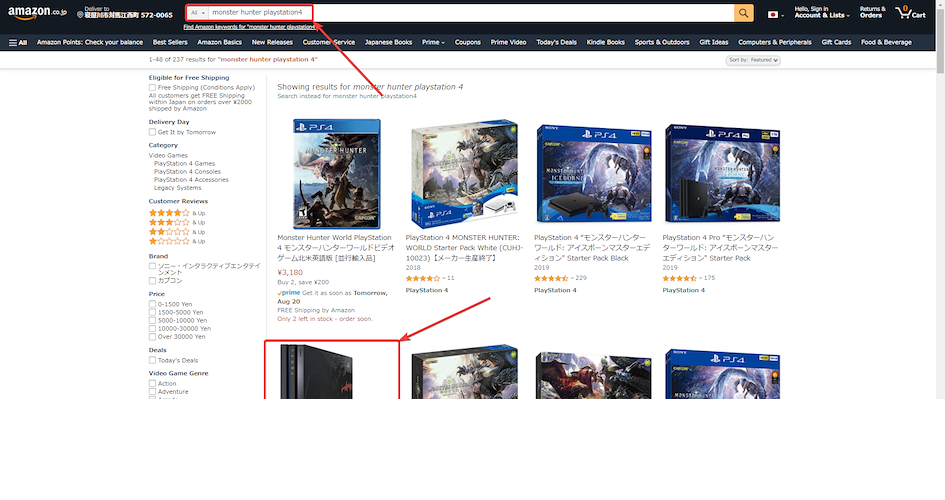Select PlayStation 4 Games category
945x500 pixels.
184,164
